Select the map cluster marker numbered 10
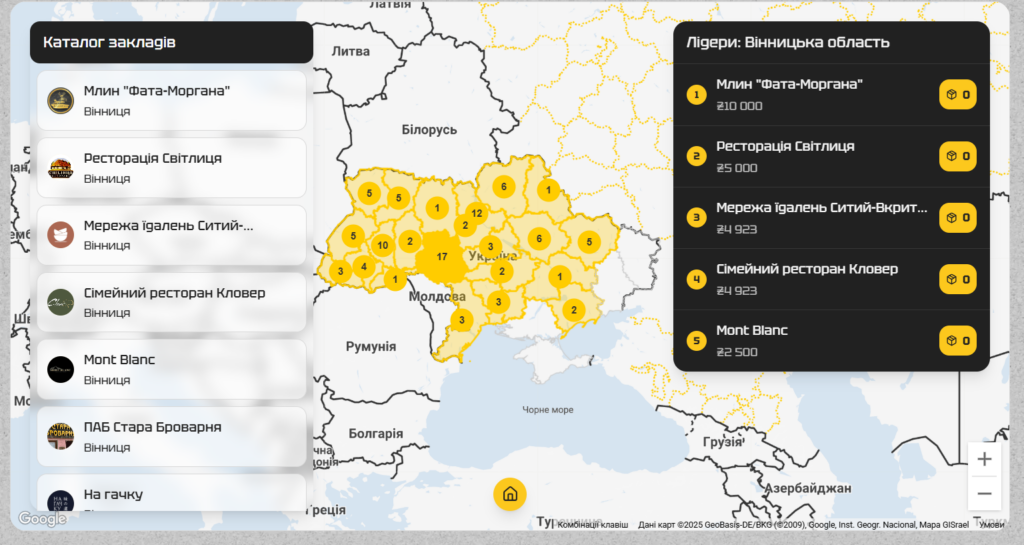This screenshot has height=545, width=1024. pyautogui.click(x=382, y=245)
